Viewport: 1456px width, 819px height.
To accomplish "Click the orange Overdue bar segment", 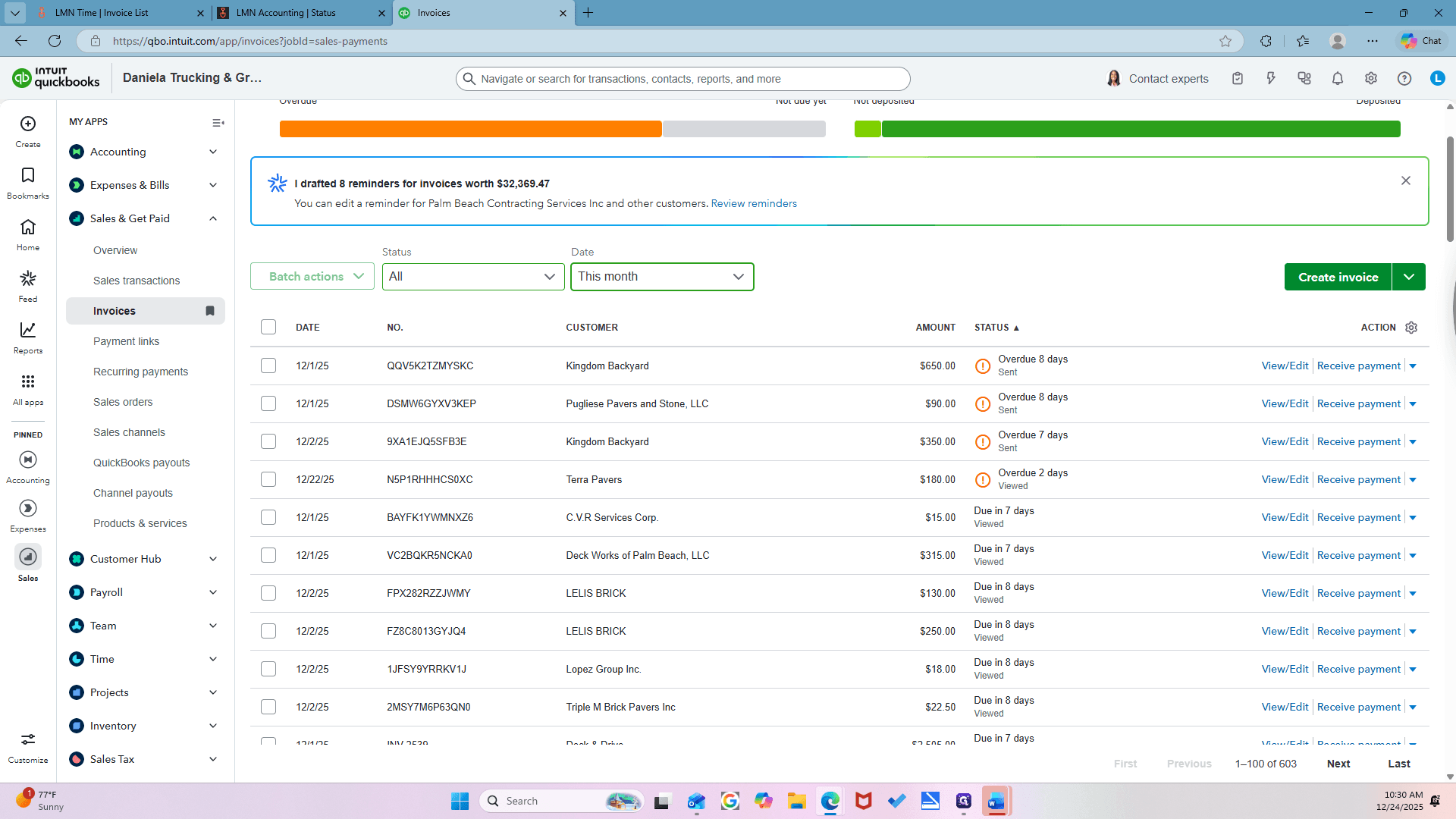I will pyautogui.click(x=470, y=129).
